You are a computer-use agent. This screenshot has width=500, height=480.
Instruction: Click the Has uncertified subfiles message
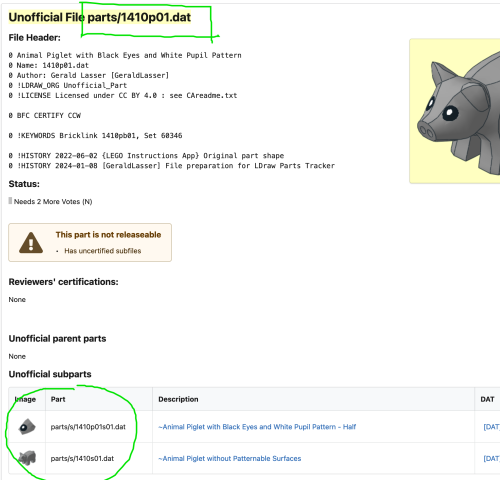click(x=103, y=251)
